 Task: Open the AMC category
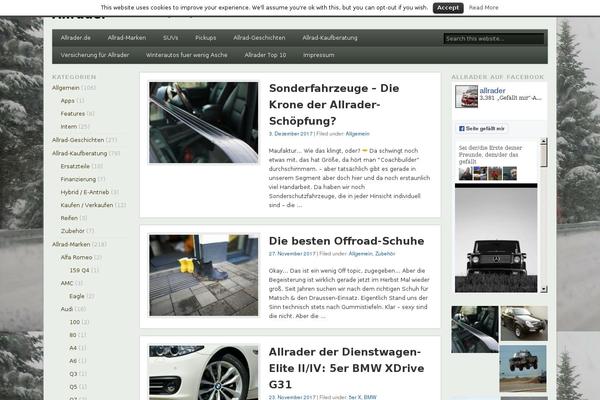[67, 283]
